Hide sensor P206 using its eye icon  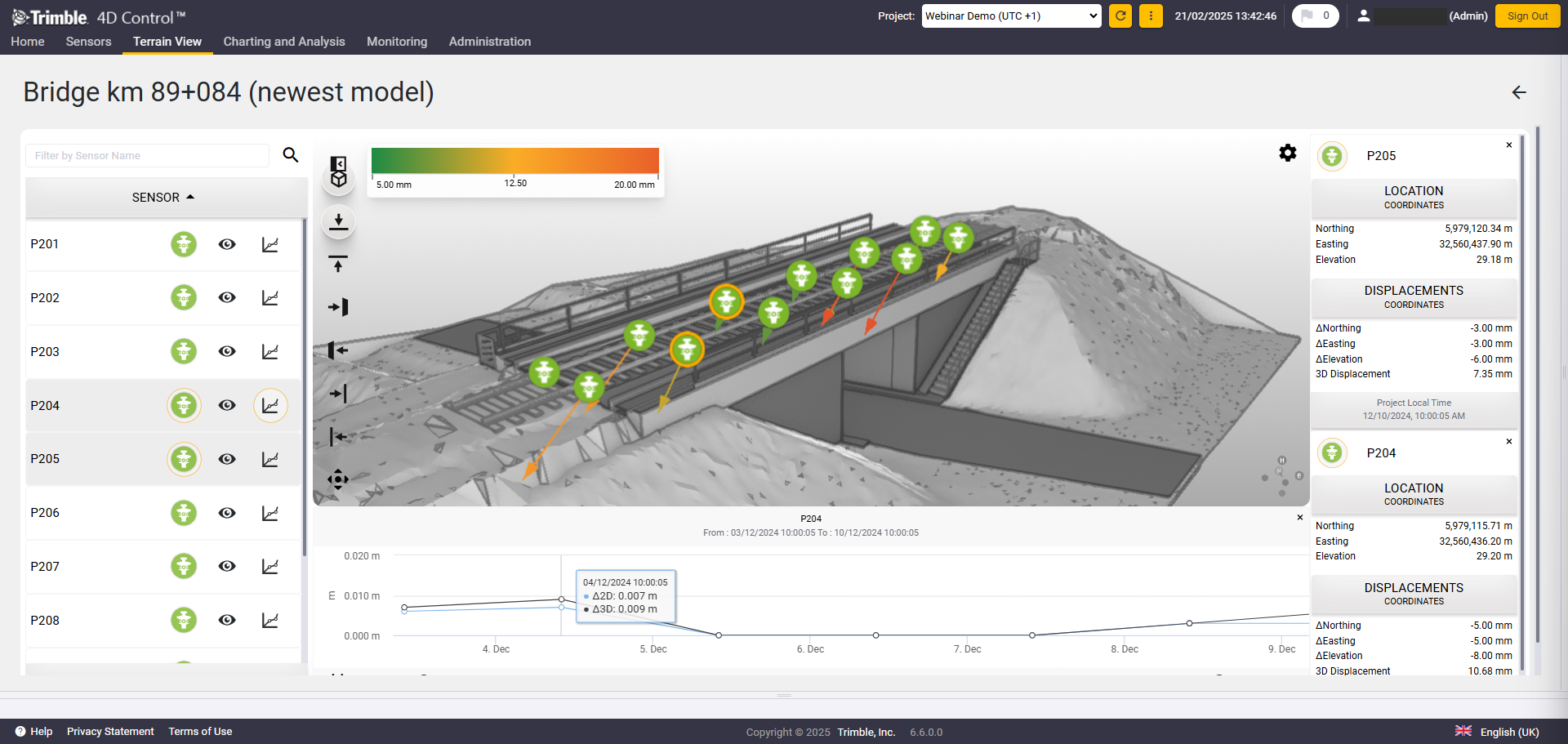click(227, 513)
